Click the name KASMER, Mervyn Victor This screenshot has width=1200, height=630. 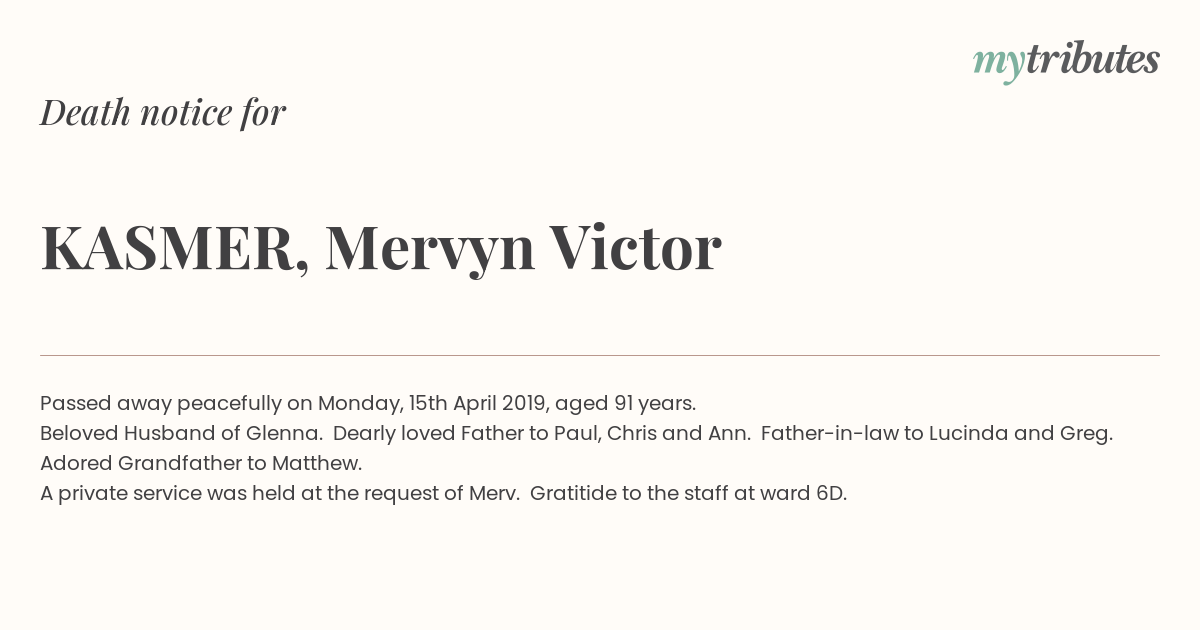tap(380, 248)
